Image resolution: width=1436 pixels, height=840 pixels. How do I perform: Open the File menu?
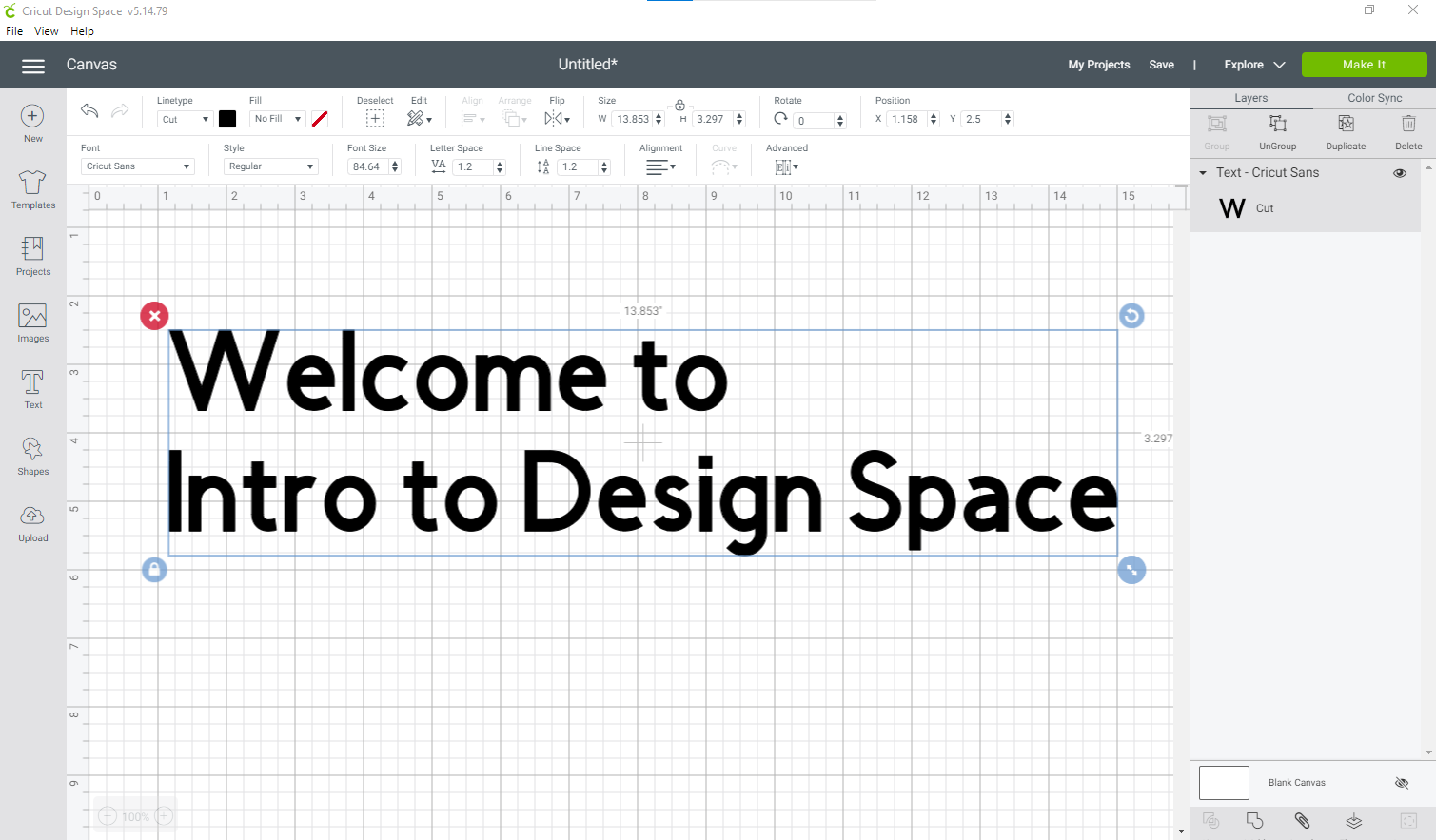click(14, 31)
